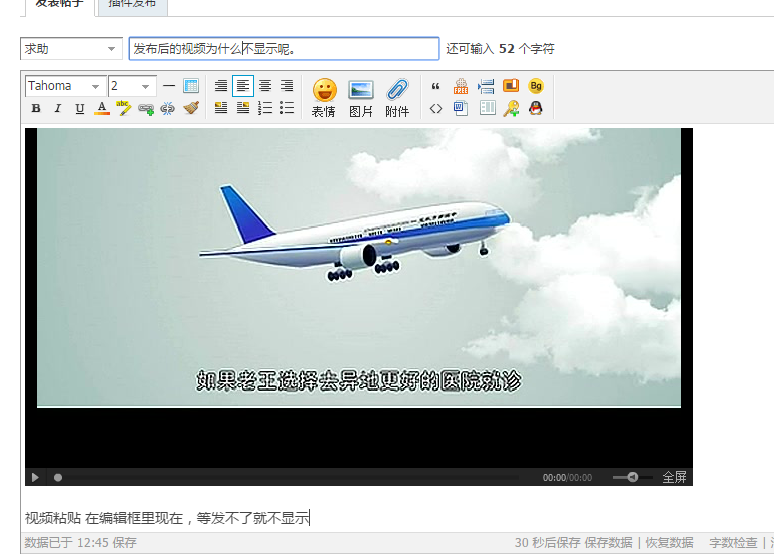Switch to the 插件发布 tab
The image size is (774, 555).
click(132, 5)
